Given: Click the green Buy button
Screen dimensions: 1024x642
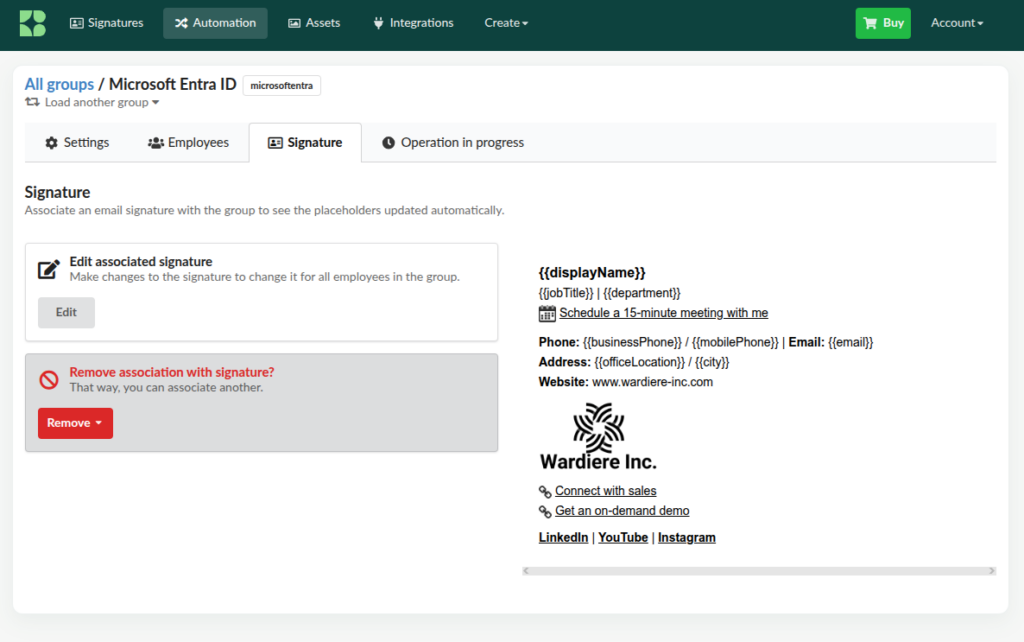Looking at the screenshot, I should coord(883,23).
